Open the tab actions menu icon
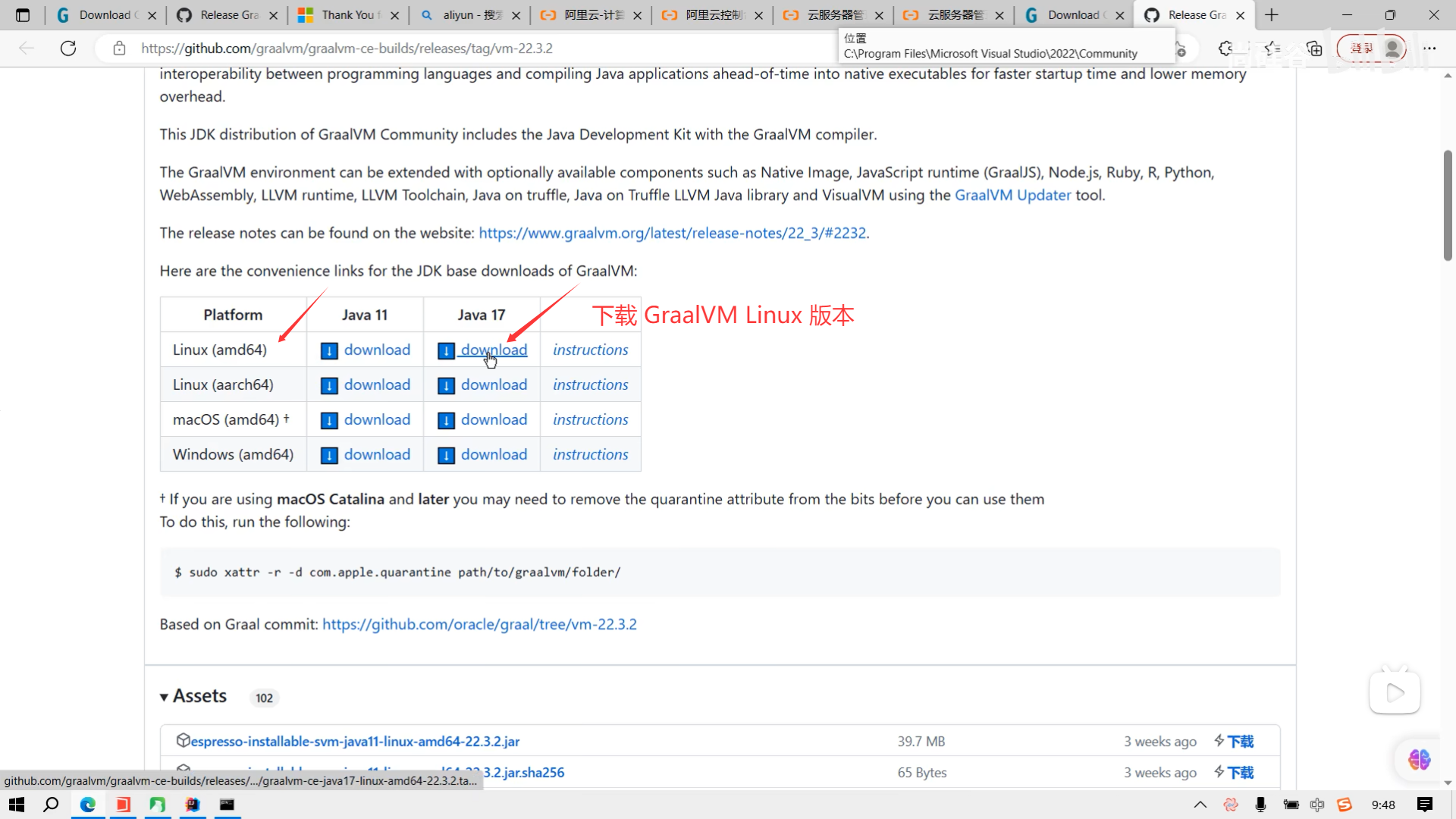Viewport: 1456px width, 819px height. [x=23, y=15]
